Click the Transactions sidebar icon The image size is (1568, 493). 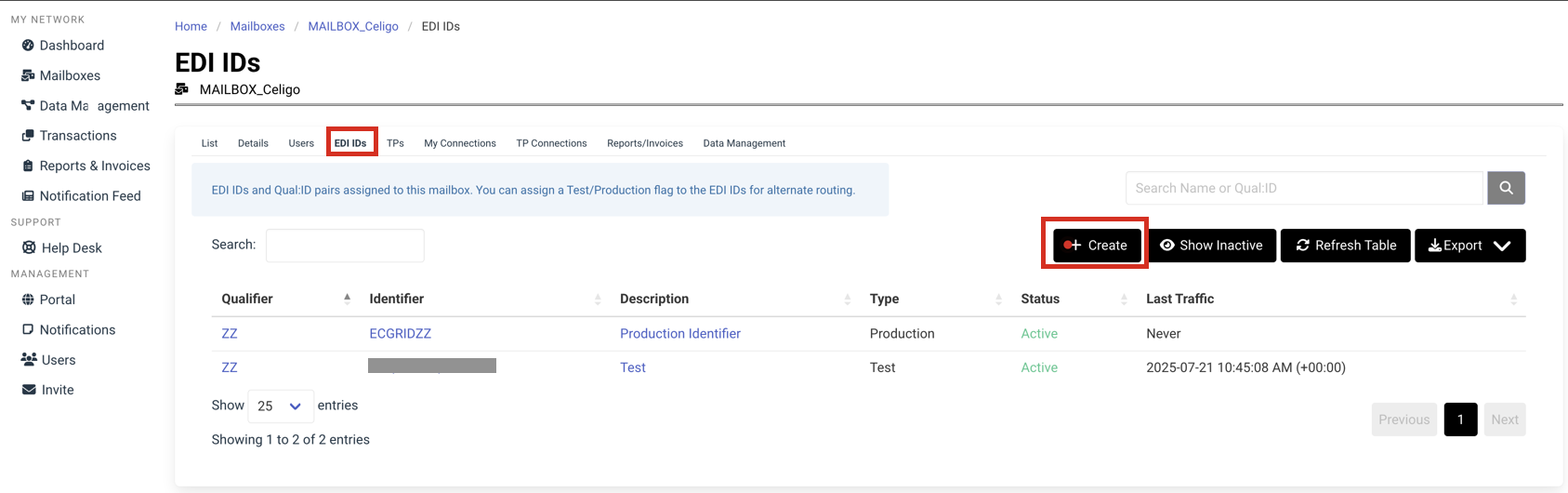(28, 135)
